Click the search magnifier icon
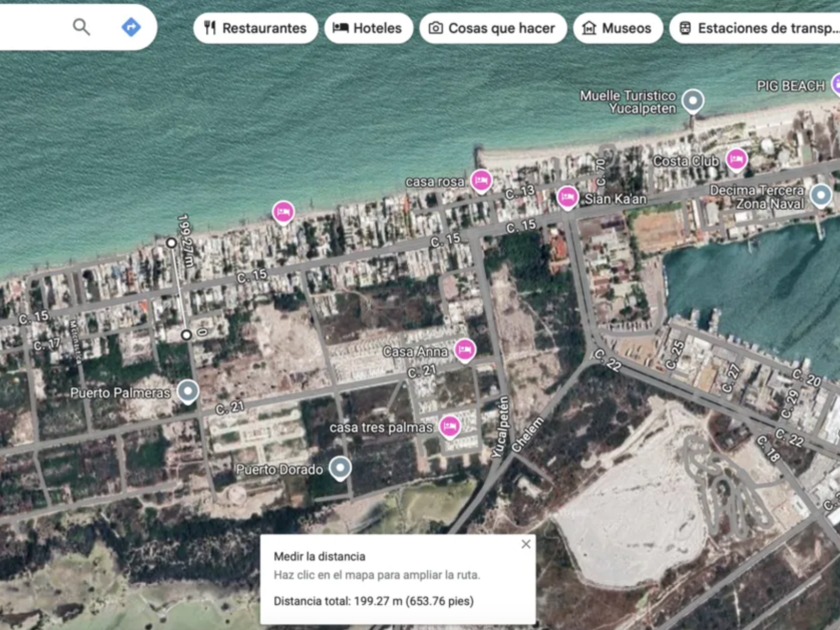 tap(81, 27)
